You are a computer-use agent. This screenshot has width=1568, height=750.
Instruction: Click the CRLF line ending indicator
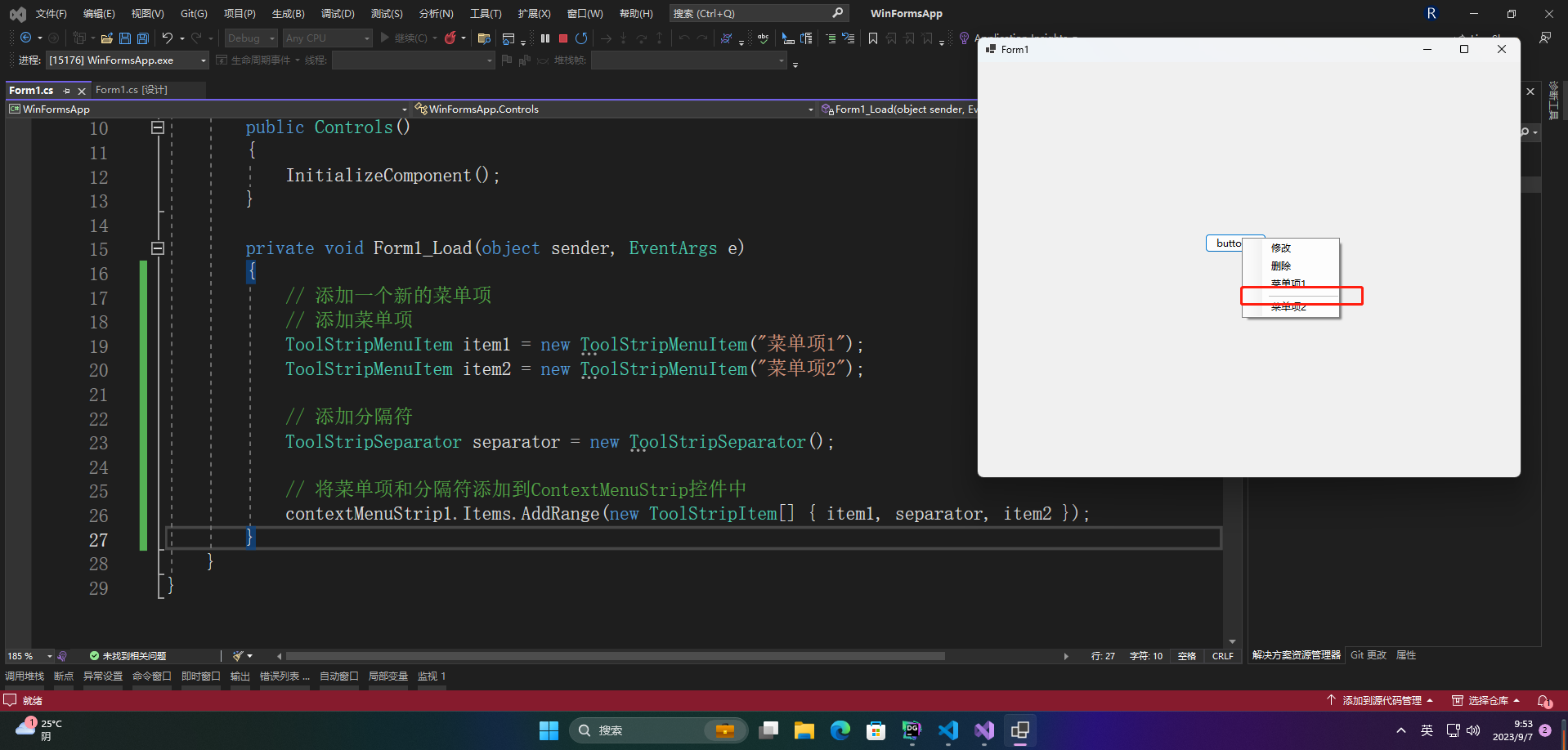coord(1223,656)
